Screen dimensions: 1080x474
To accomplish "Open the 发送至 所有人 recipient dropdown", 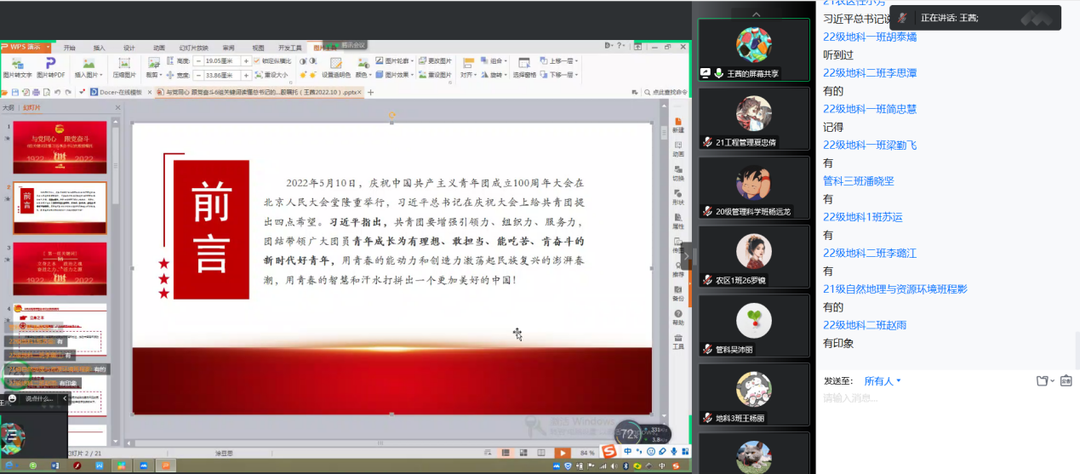I will point(883,381).
